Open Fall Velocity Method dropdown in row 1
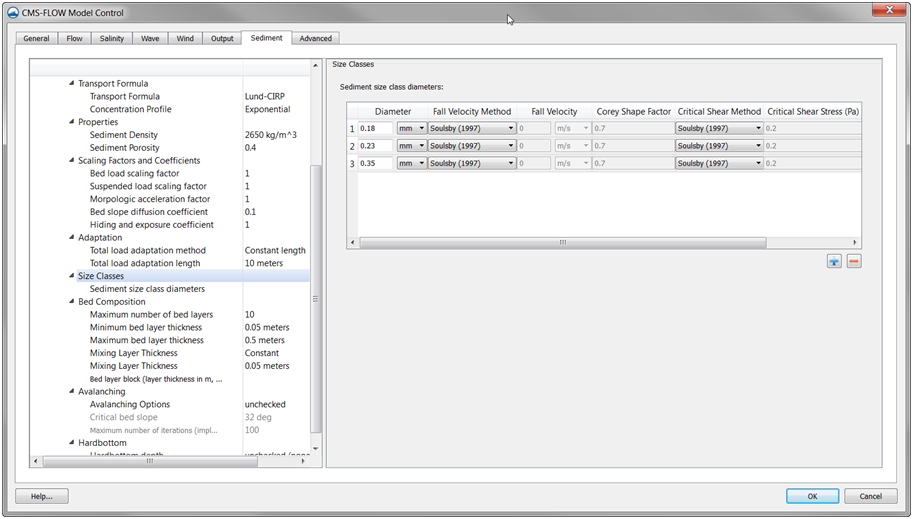 point(472,128)
